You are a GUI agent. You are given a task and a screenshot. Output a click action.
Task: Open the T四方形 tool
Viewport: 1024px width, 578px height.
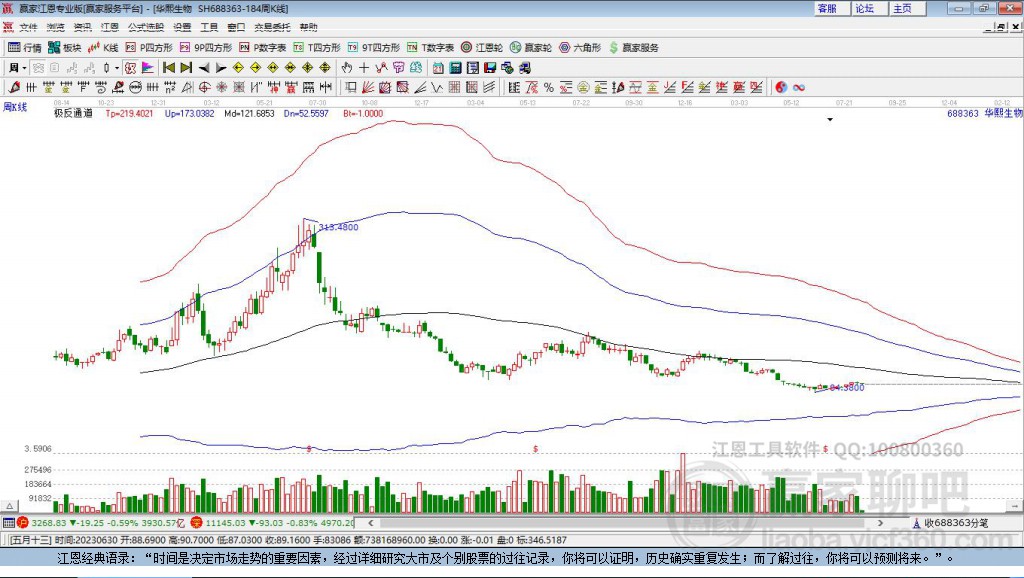tap(317, 48)
